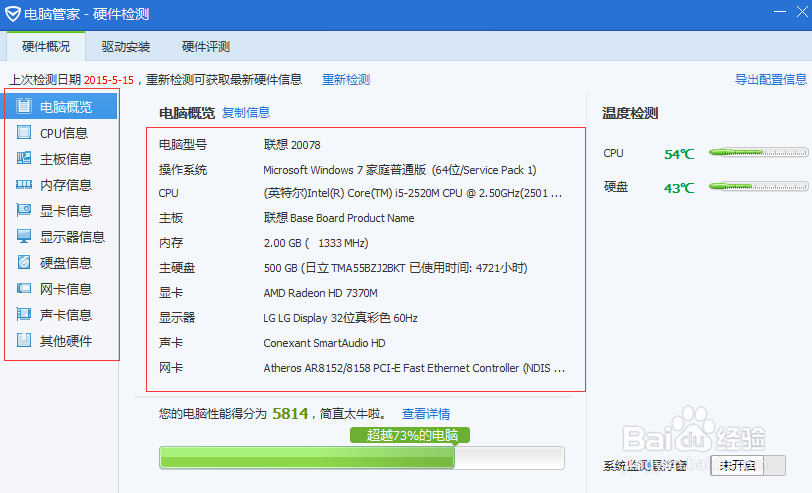The height and width of the screenshot is (493, 812).
Task: Click the Atheros AR8152/8158 network card value
Action: click(x=414, y=368)
